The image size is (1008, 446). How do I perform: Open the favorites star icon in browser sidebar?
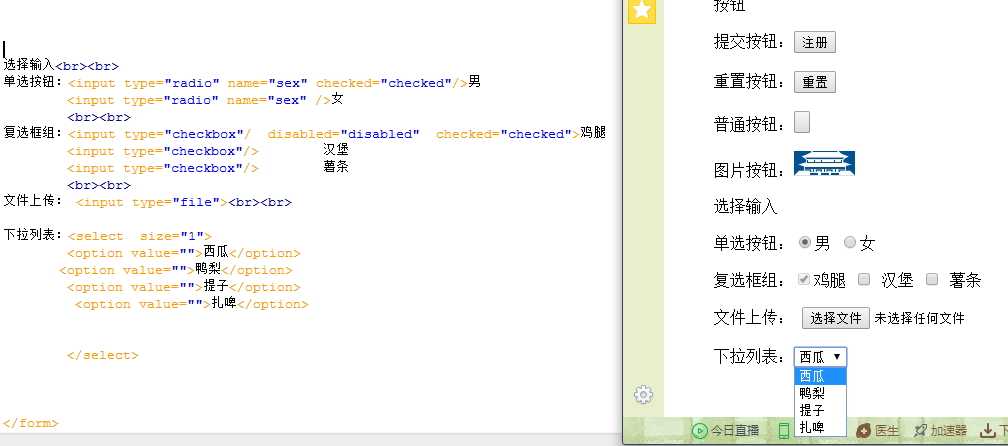(642, 10)
